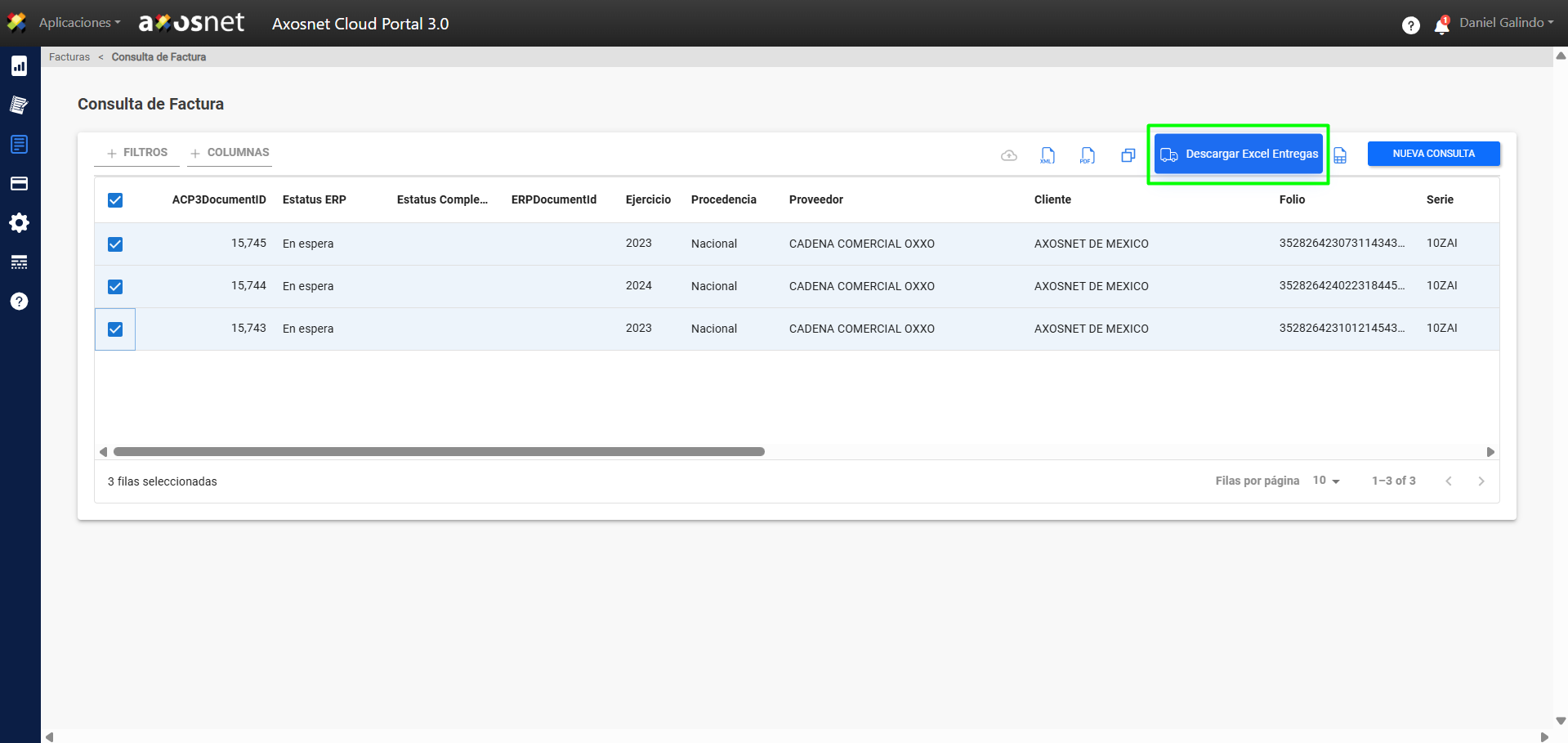Uncheck the row 15,745 checkbox
Screen dimensions: 1568x743
(115, 244)
